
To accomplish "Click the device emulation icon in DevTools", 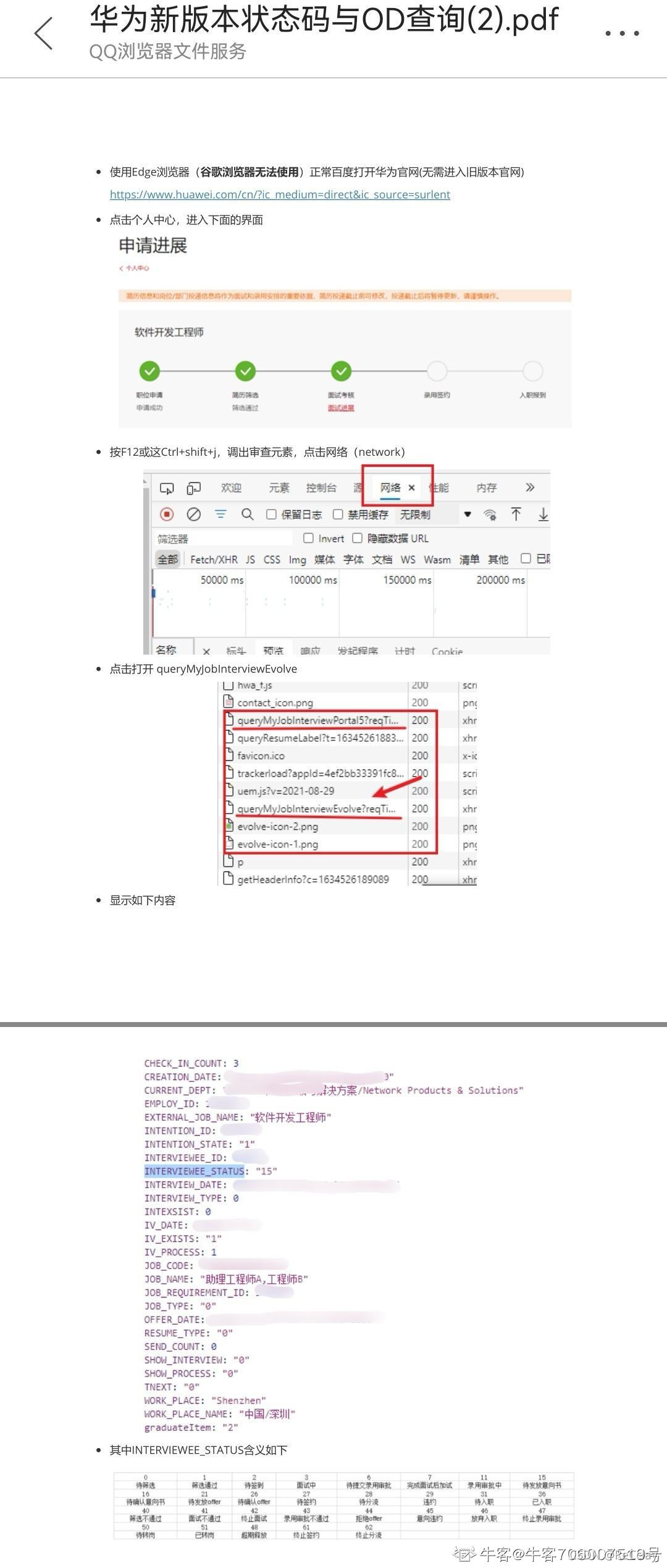I will pos(194,488).
